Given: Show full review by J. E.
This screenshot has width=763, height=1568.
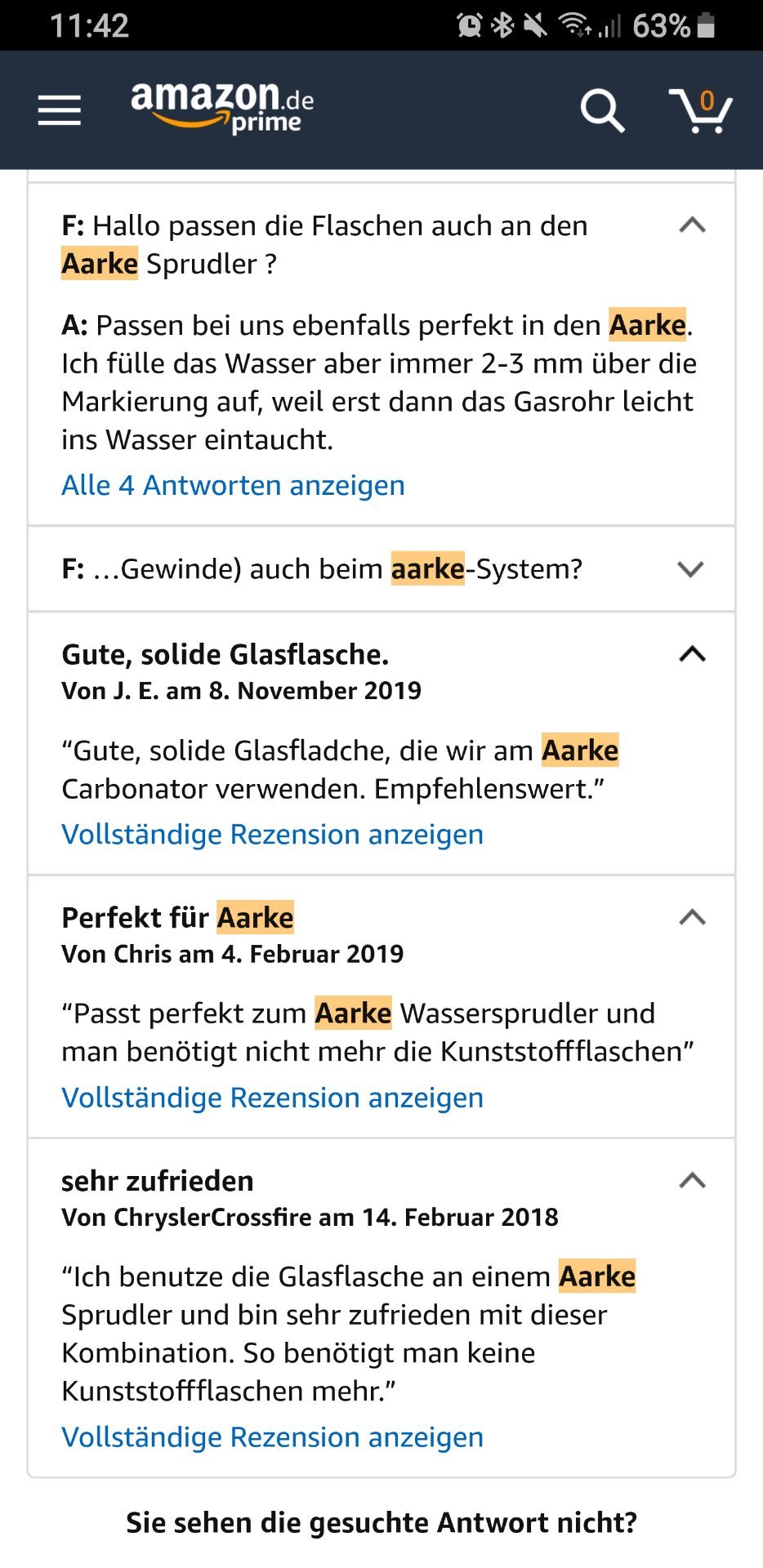Looking at the screenshot, I should (272, 835).
